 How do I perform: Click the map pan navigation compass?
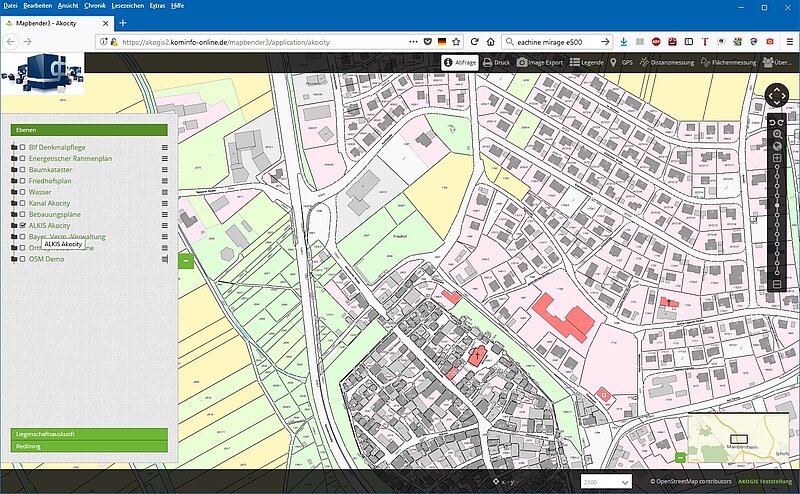(x=777, y=96)
